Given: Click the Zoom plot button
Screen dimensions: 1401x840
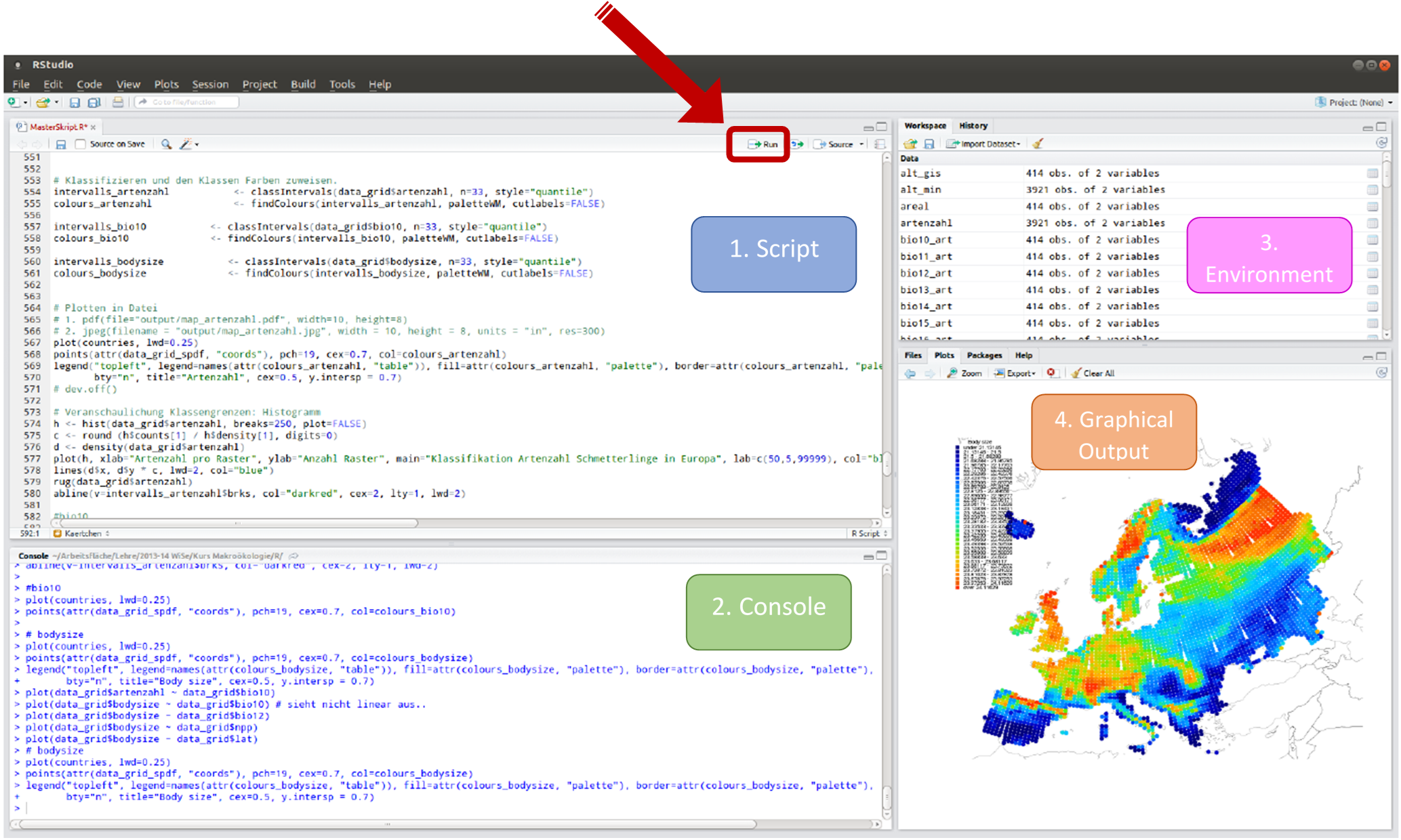Looking at the screenshot, I should click(x=965, y=373).
